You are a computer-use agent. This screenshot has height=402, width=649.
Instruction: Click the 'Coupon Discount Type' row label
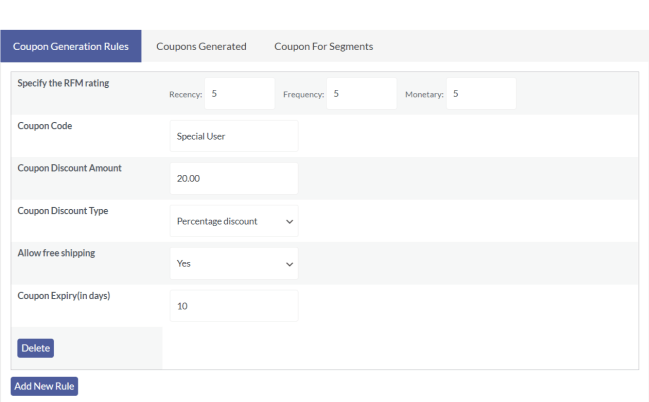pyautogui.click(x=63, y=211)
